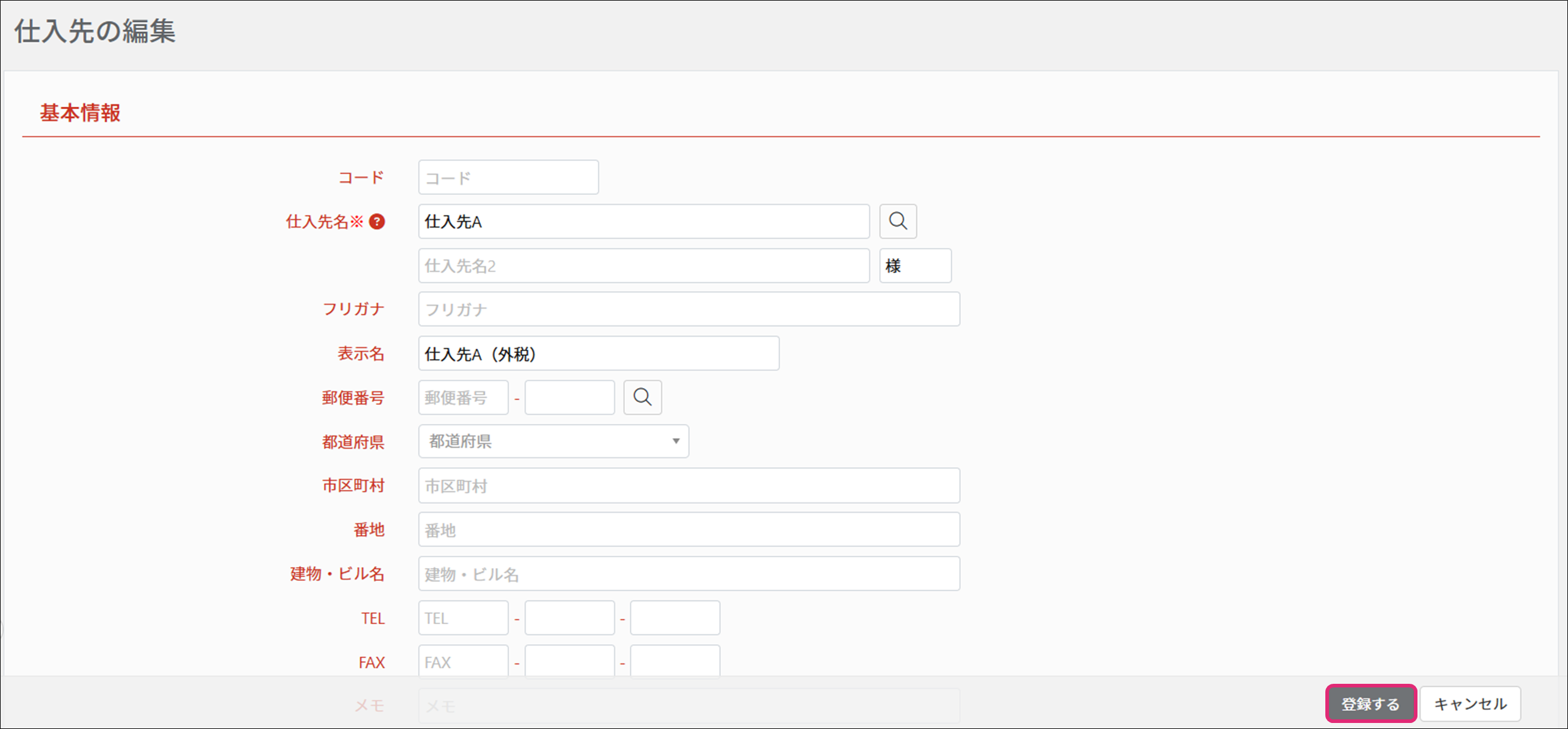This screenshot has width=1568, height=729.
Task: Focus the 市区町村 input field
Action: [688, 486]
